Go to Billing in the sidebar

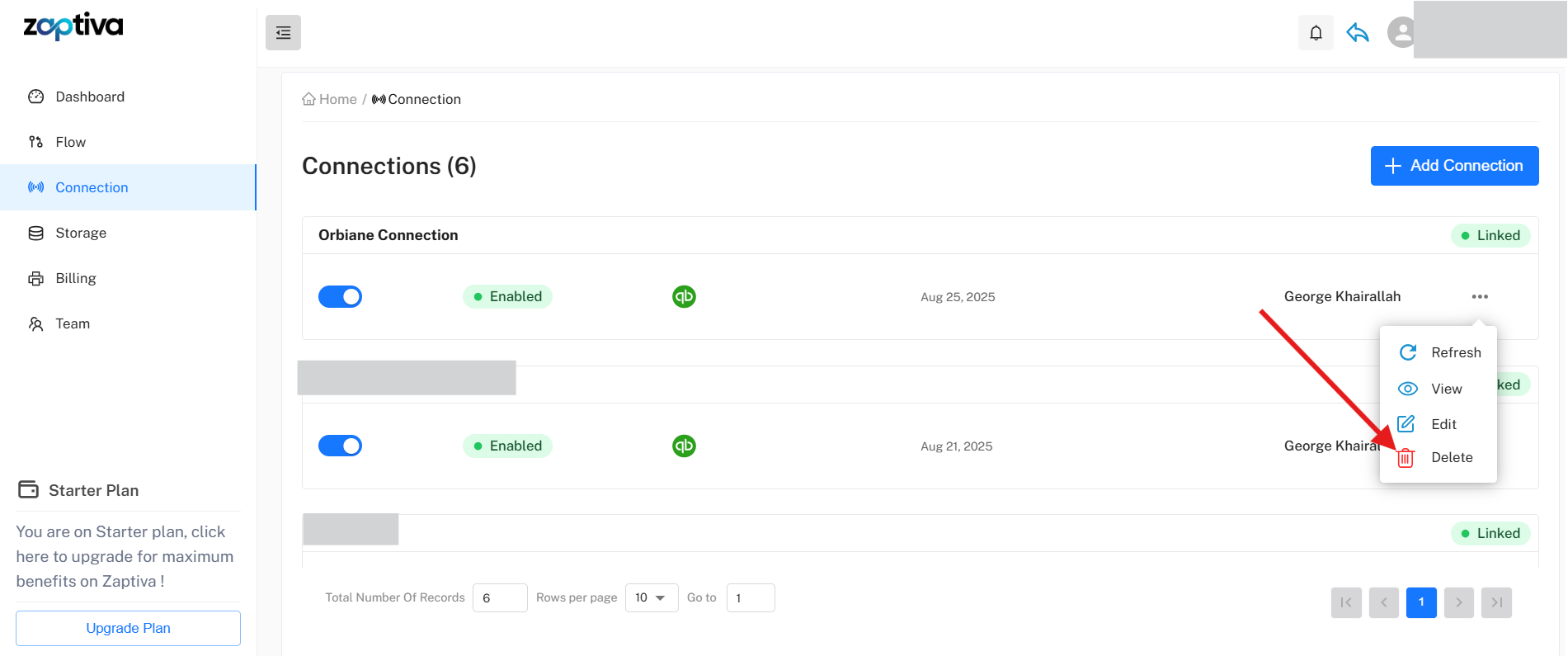pyautogui.click(x=75, y=278)
